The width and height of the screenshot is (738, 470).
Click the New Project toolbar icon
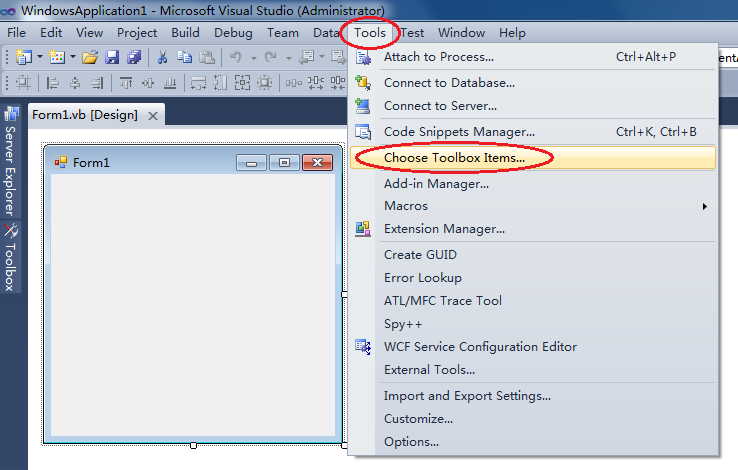(x=24, y=57)
